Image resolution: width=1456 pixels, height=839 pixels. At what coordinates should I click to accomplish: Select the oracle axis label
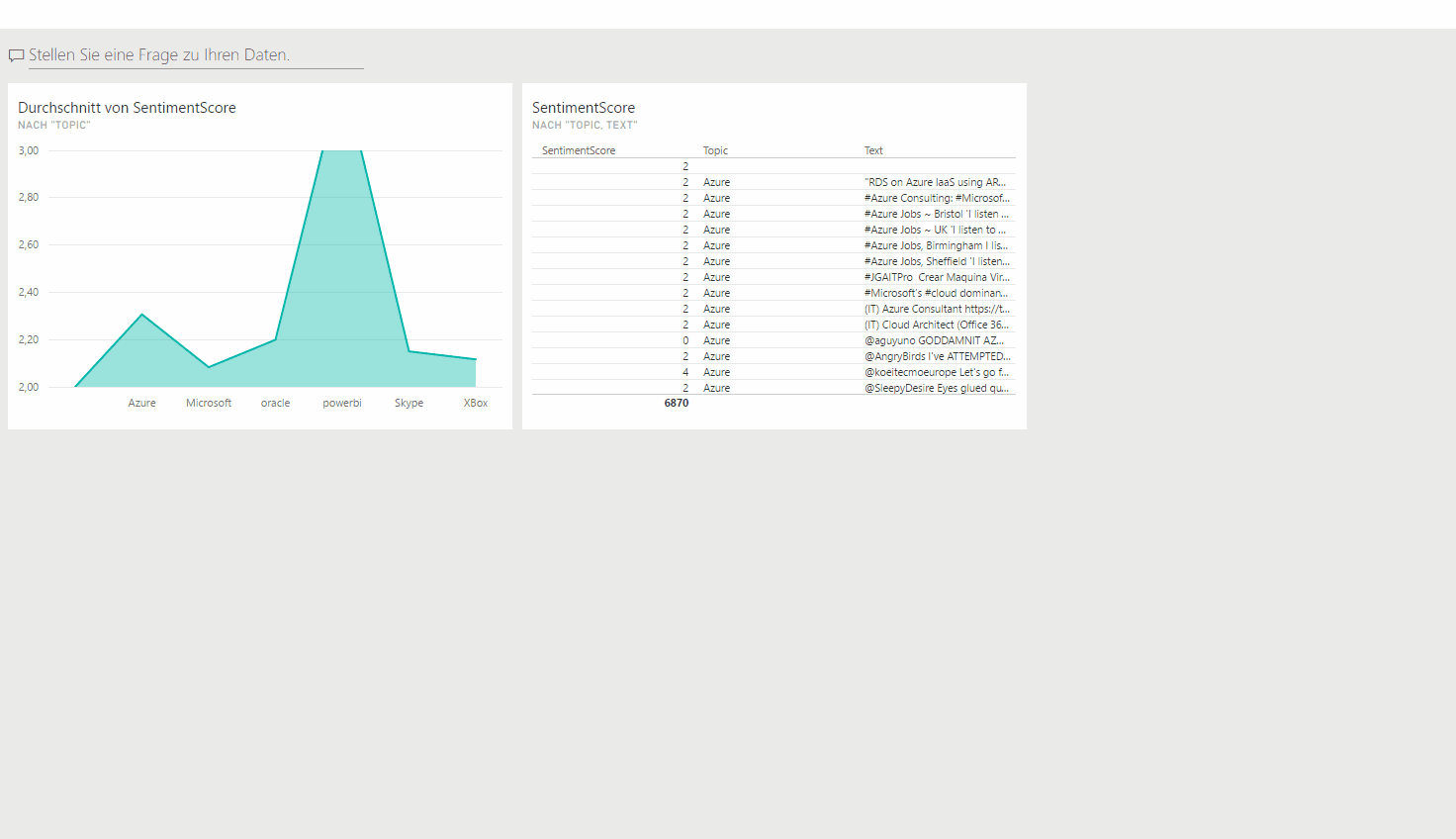(275, 404)
